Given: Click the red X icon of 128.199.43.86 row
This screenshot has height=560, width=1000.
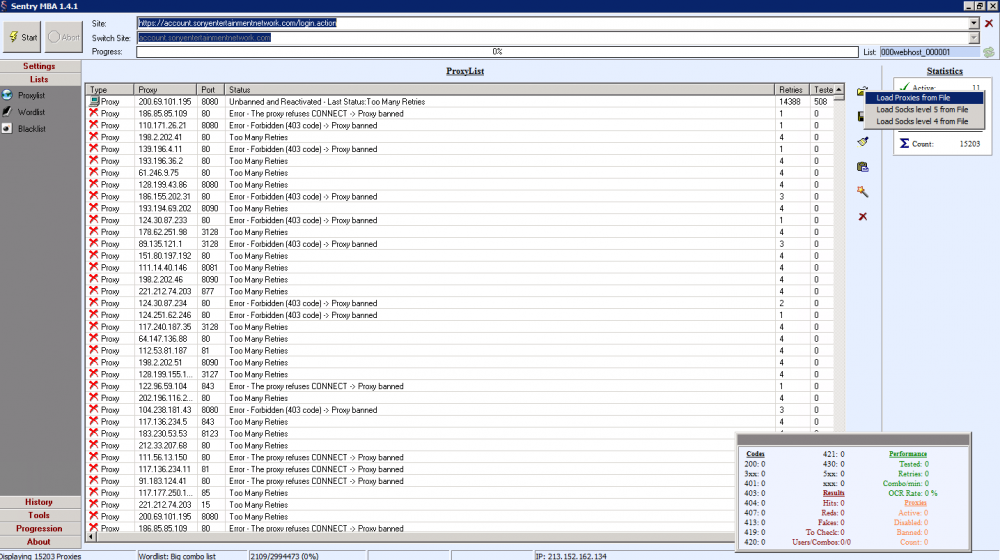Looking at the screenshot, I should point(94,184).
